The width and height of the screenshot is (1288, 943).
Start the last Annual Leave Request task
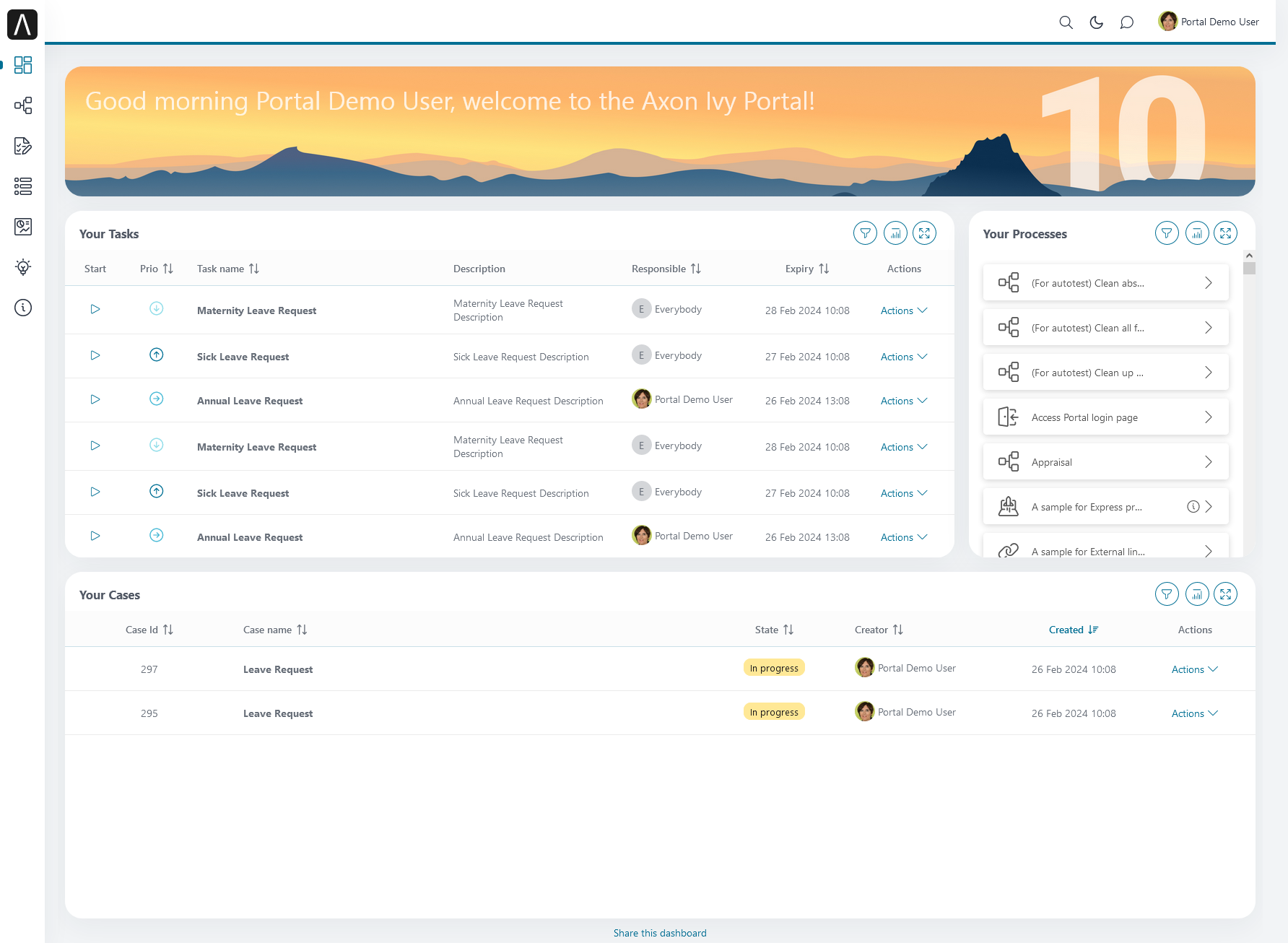(95, 536)
